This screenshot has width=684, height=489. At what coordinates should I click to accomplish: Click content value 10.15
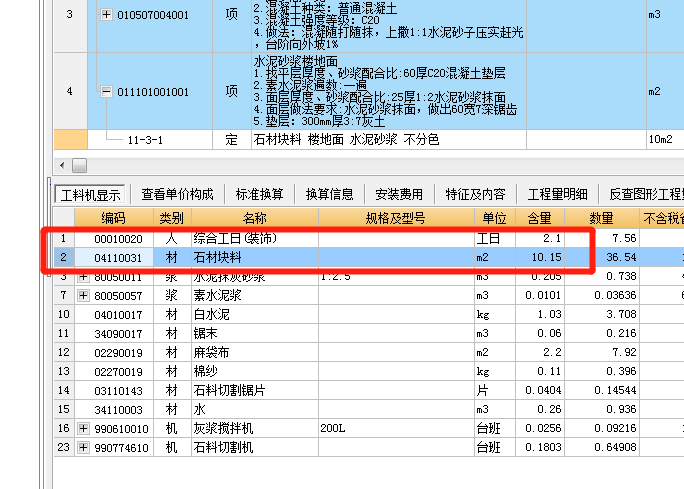pyautogui.click(x=540, y=257)
